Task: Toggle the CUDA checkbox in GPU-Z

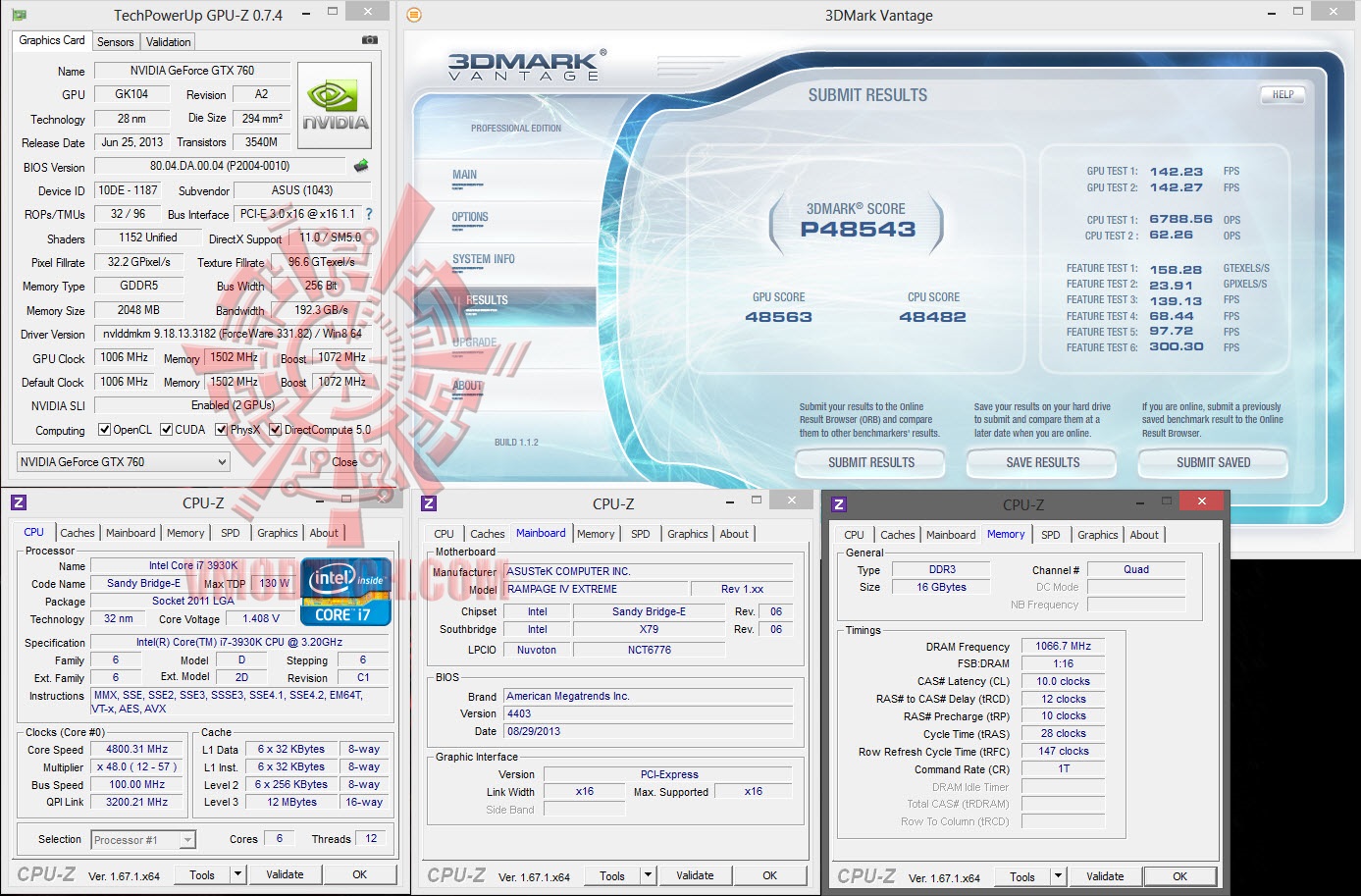Action: 167,430
